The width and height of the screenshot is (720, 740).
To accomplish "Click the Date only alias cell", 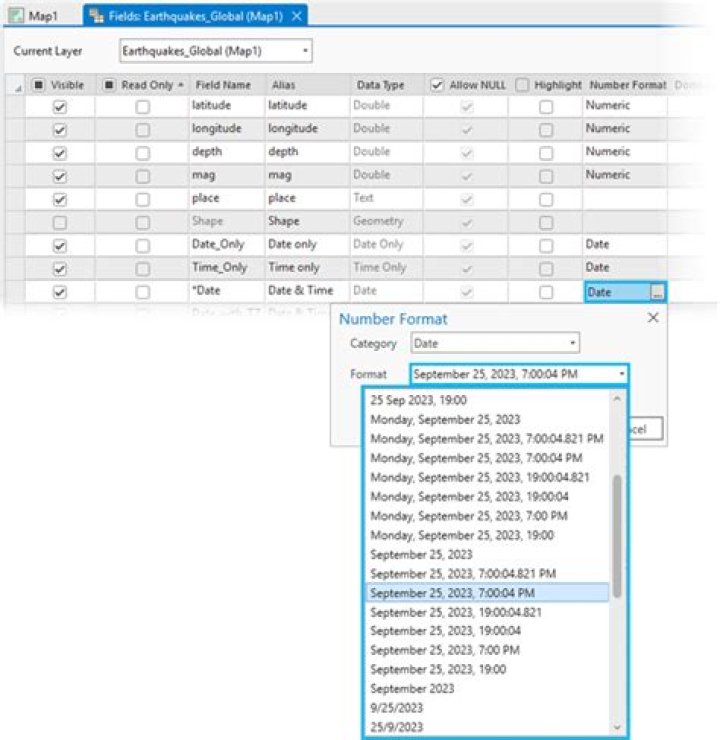I will pos(308,244).
